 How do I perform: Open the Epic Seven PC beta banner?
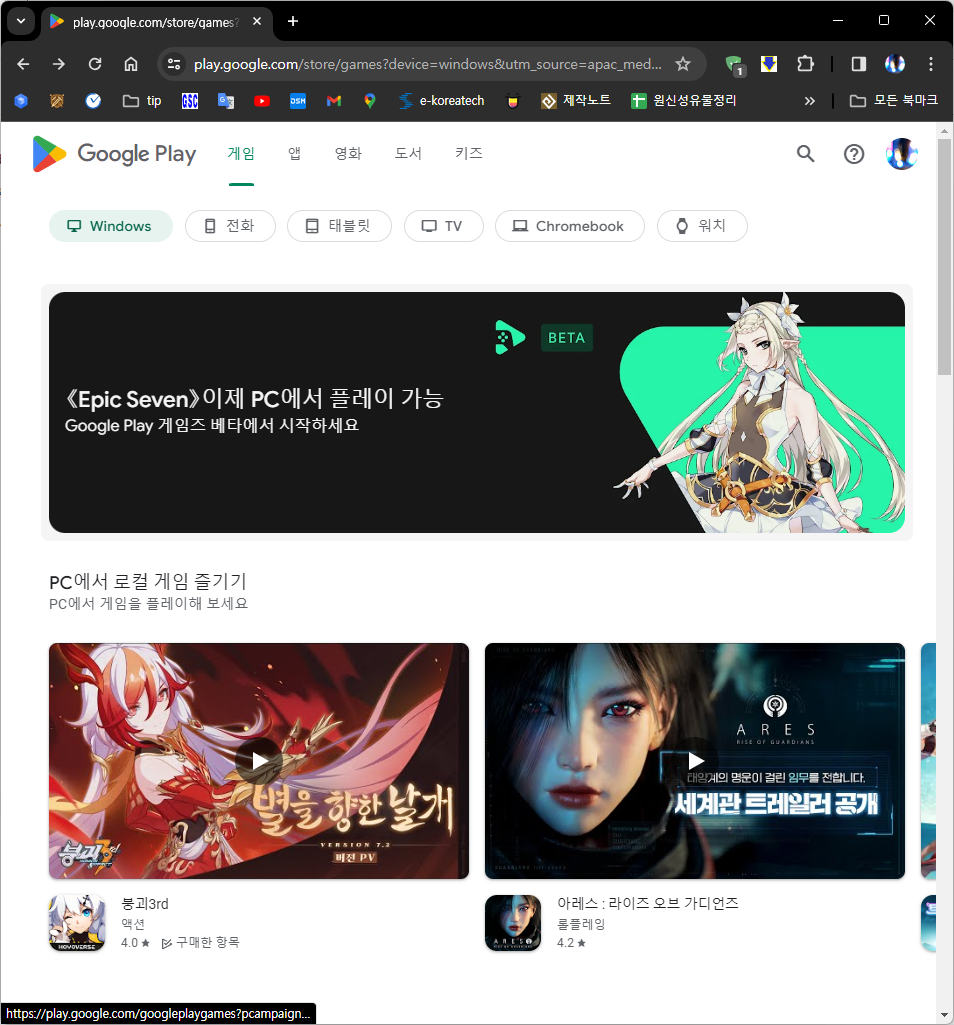(477, 412)
